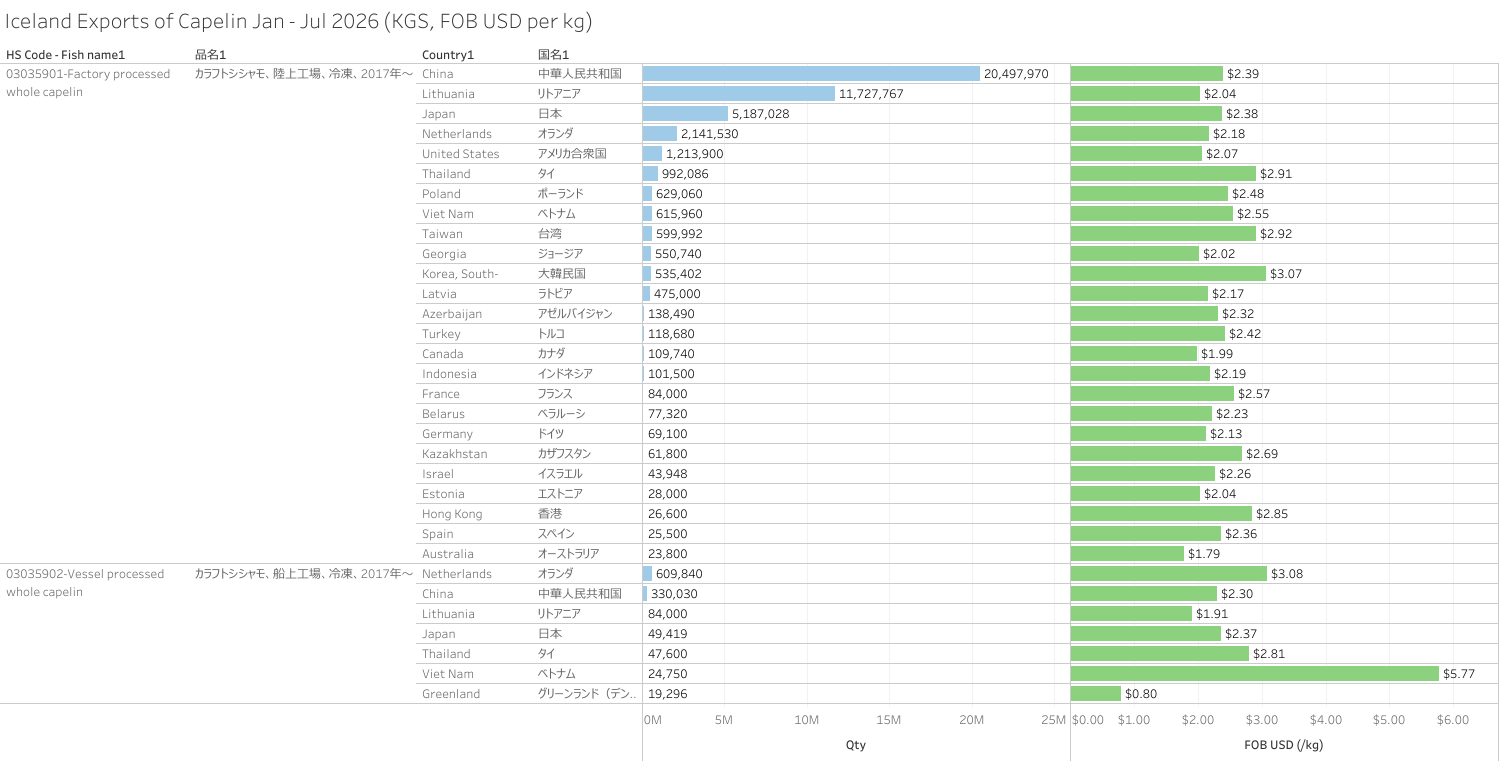Select Lithuania's blue bar showing 11,727,767
The image size is (1500, 761).
pyautogui.click(x=739, y=93)
